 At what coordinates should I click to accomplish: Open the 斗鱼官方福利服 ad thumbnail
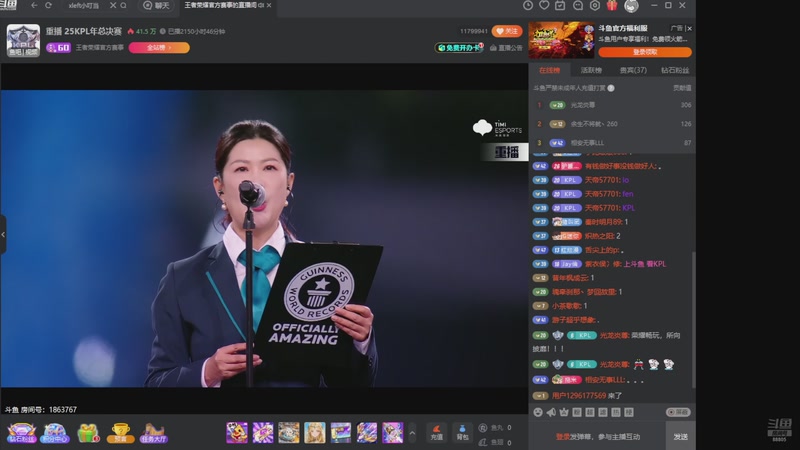click(x=562, y=40)
